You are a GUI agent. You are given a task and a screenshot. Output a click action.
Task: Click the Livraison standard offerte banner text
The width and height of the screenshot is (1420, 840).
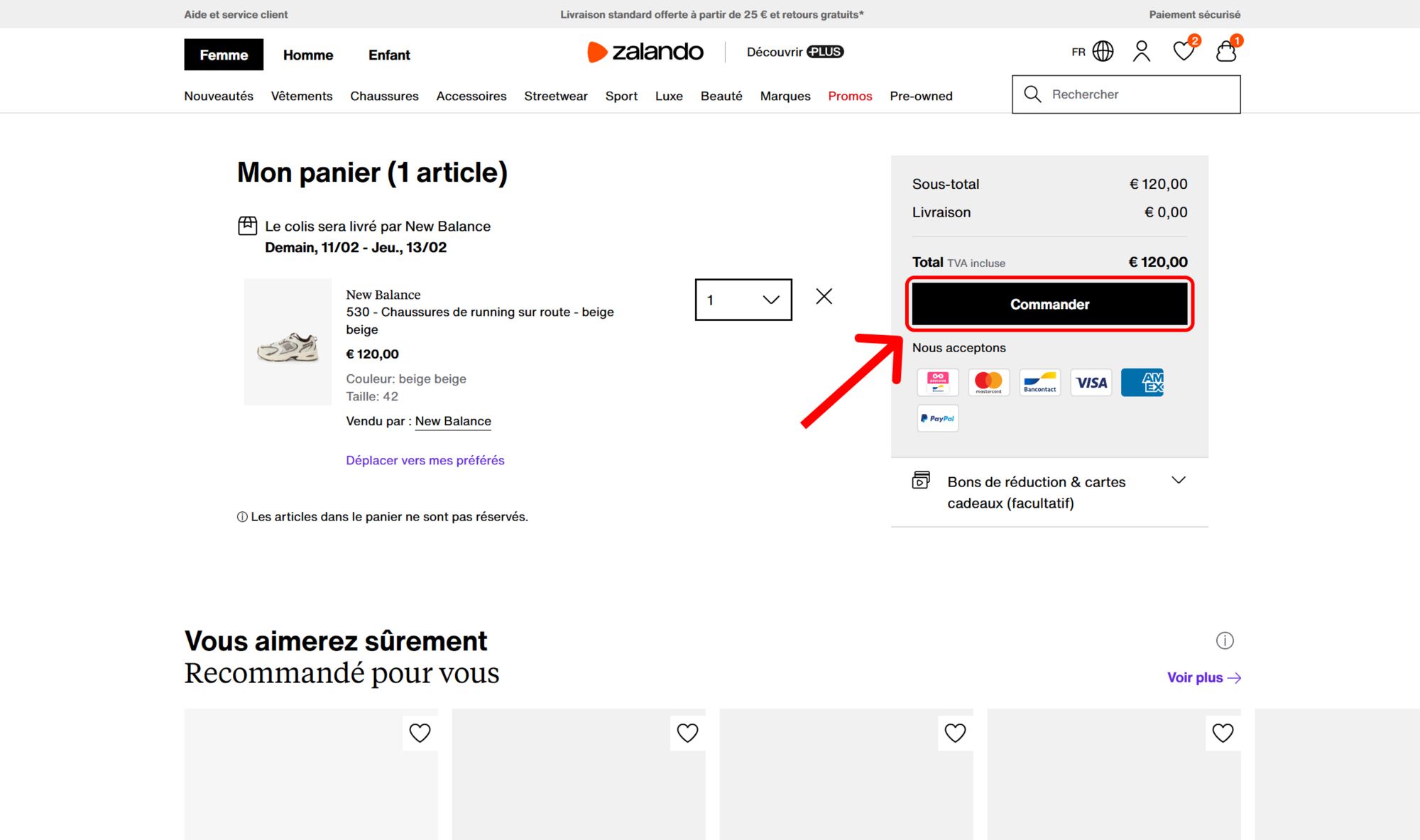(712, 14)
